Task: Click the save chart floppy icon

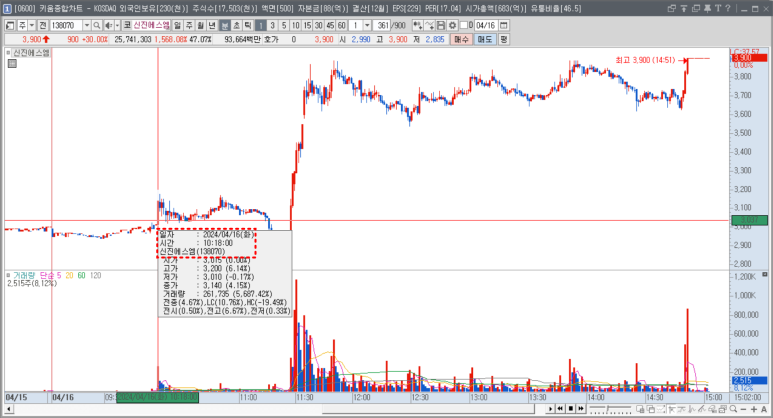Action: (x=441, y=26)
